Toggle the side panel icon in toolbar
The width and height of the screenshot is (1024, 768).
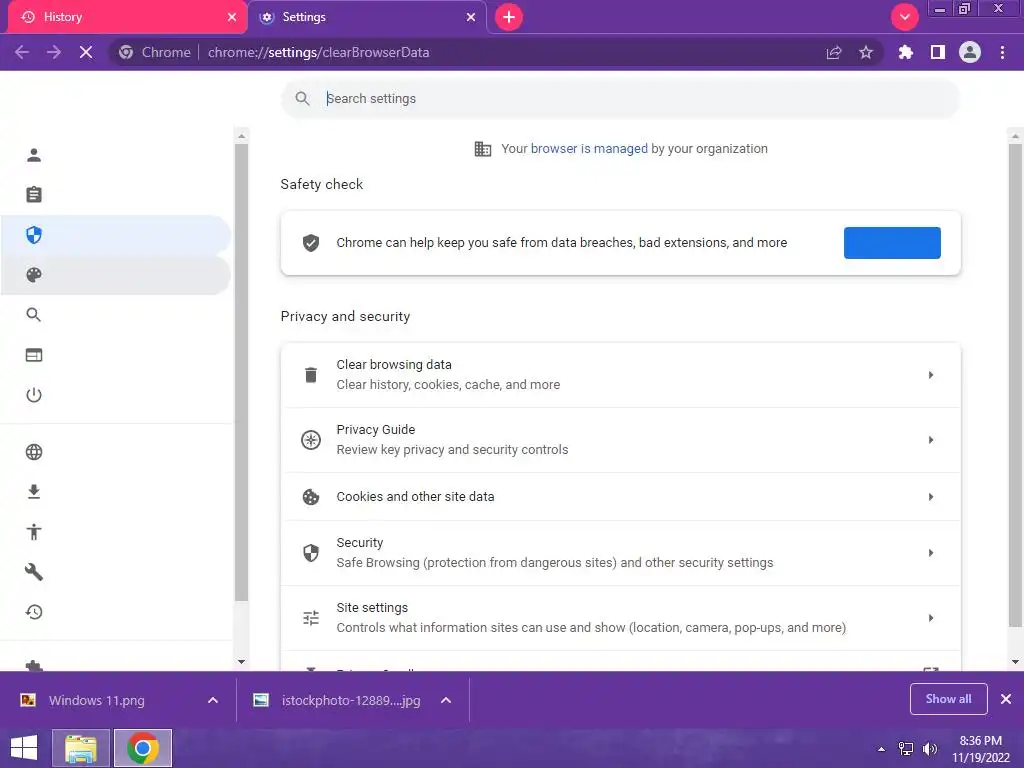938,52
